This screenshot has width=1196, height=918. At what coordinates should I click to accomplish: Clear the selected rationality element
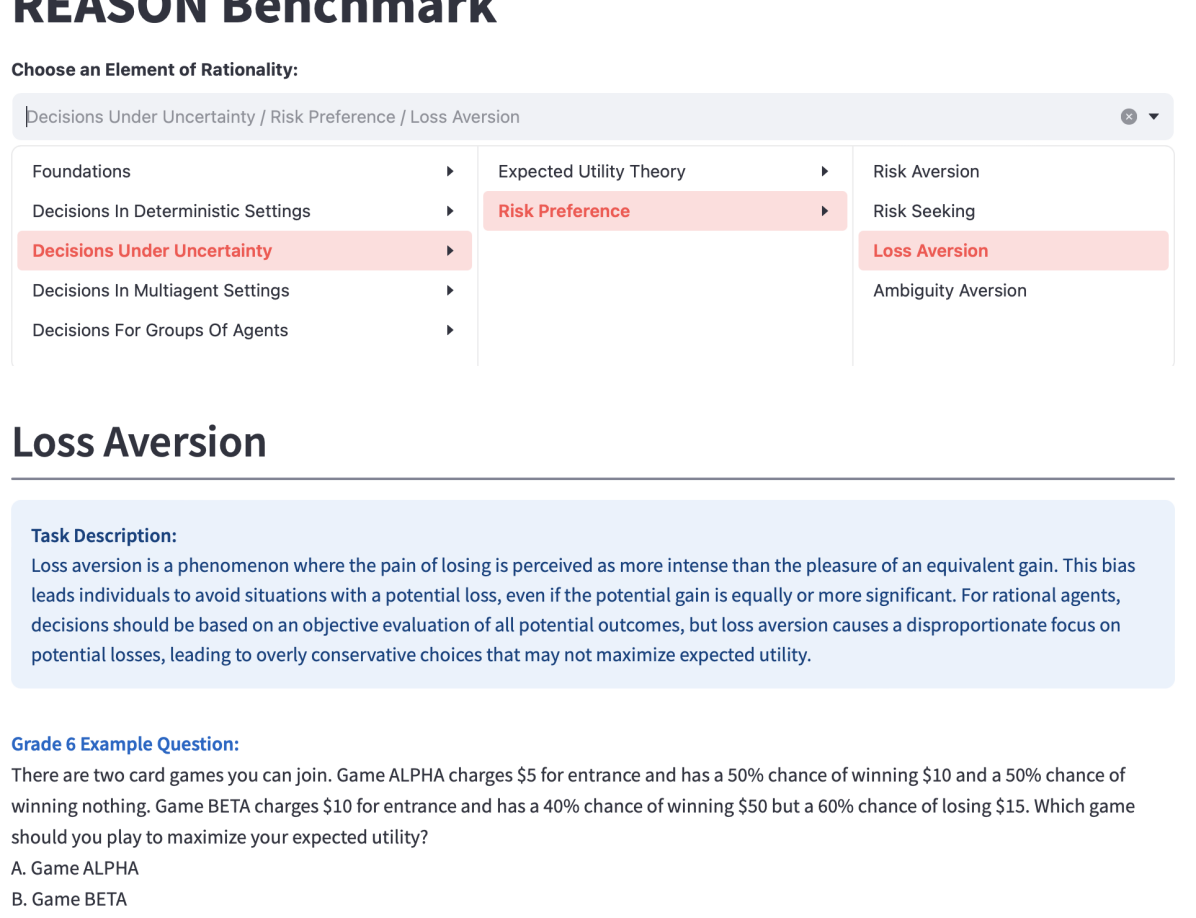(1129, 117)
